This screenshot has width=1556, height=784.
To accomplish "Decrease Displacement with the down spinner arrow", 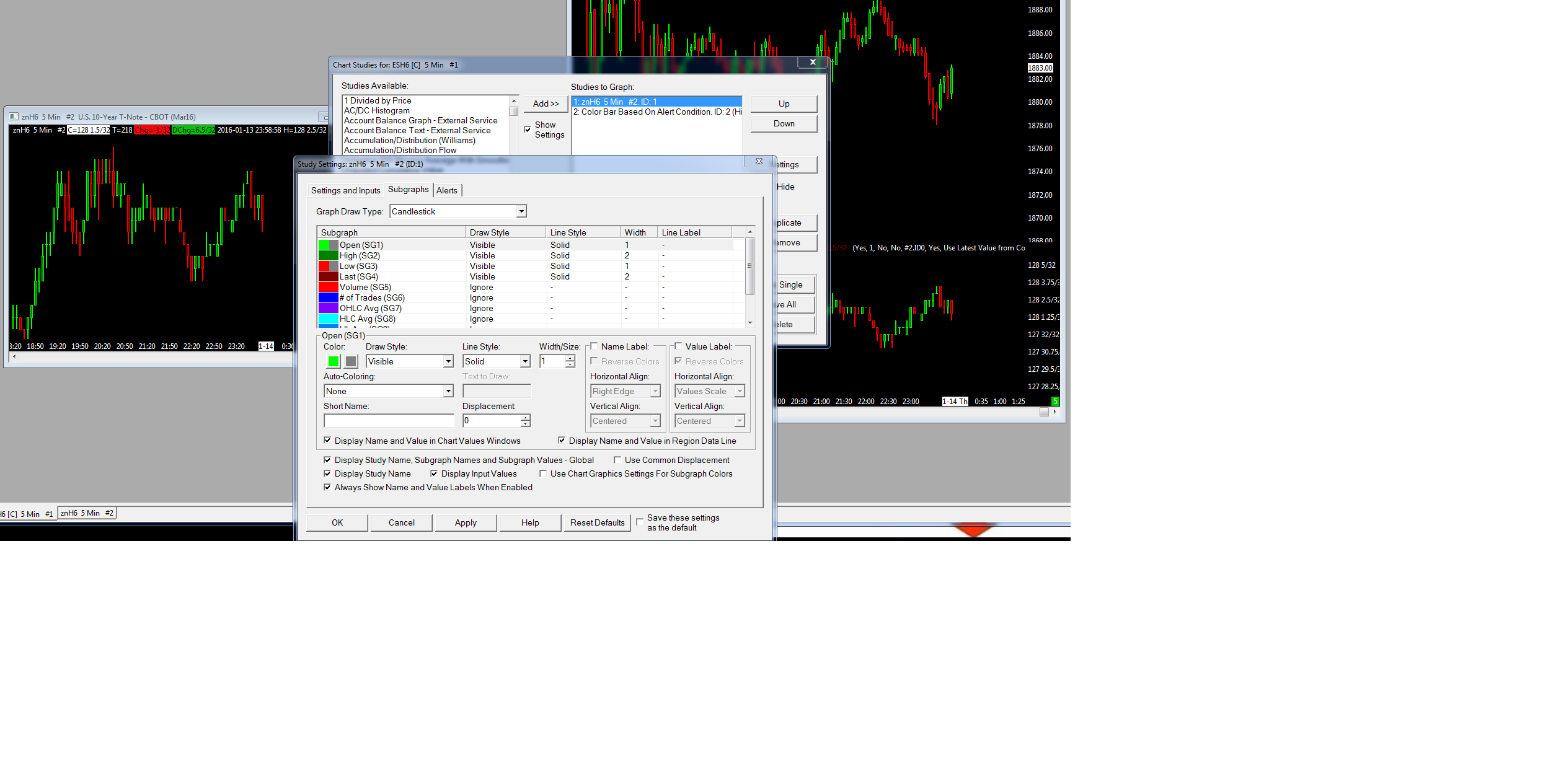I will point(525,424).
